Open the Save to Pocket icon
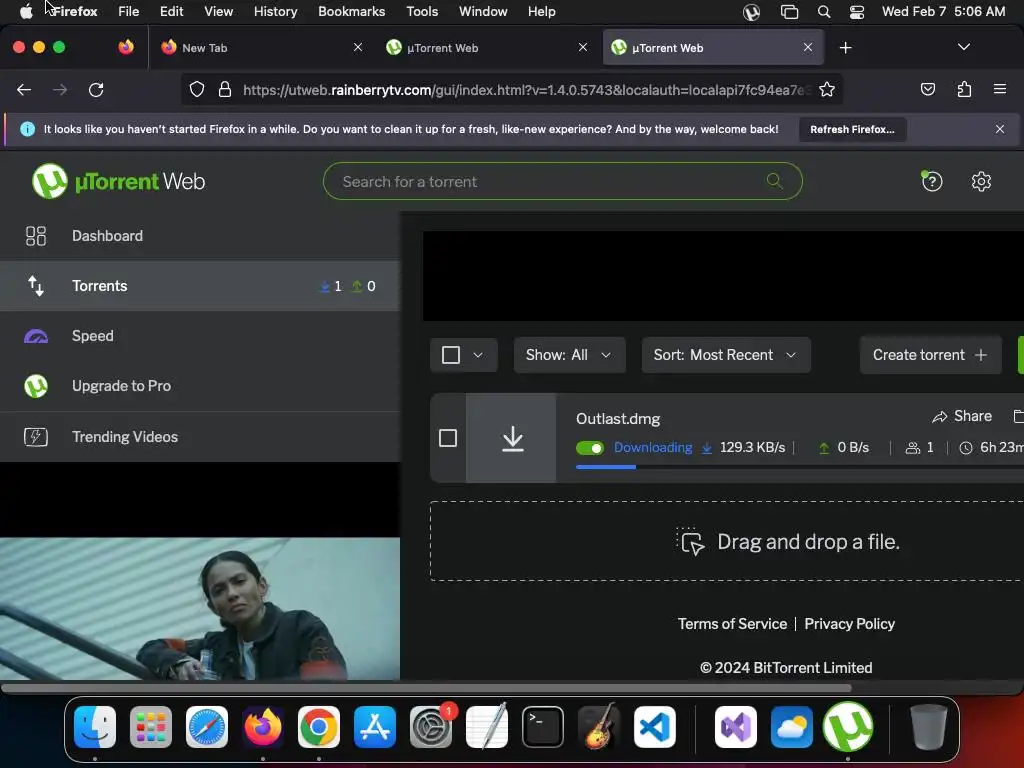The width and height of the screenshot is (1024, 768). pyautogui.click(x=927, y=89)
